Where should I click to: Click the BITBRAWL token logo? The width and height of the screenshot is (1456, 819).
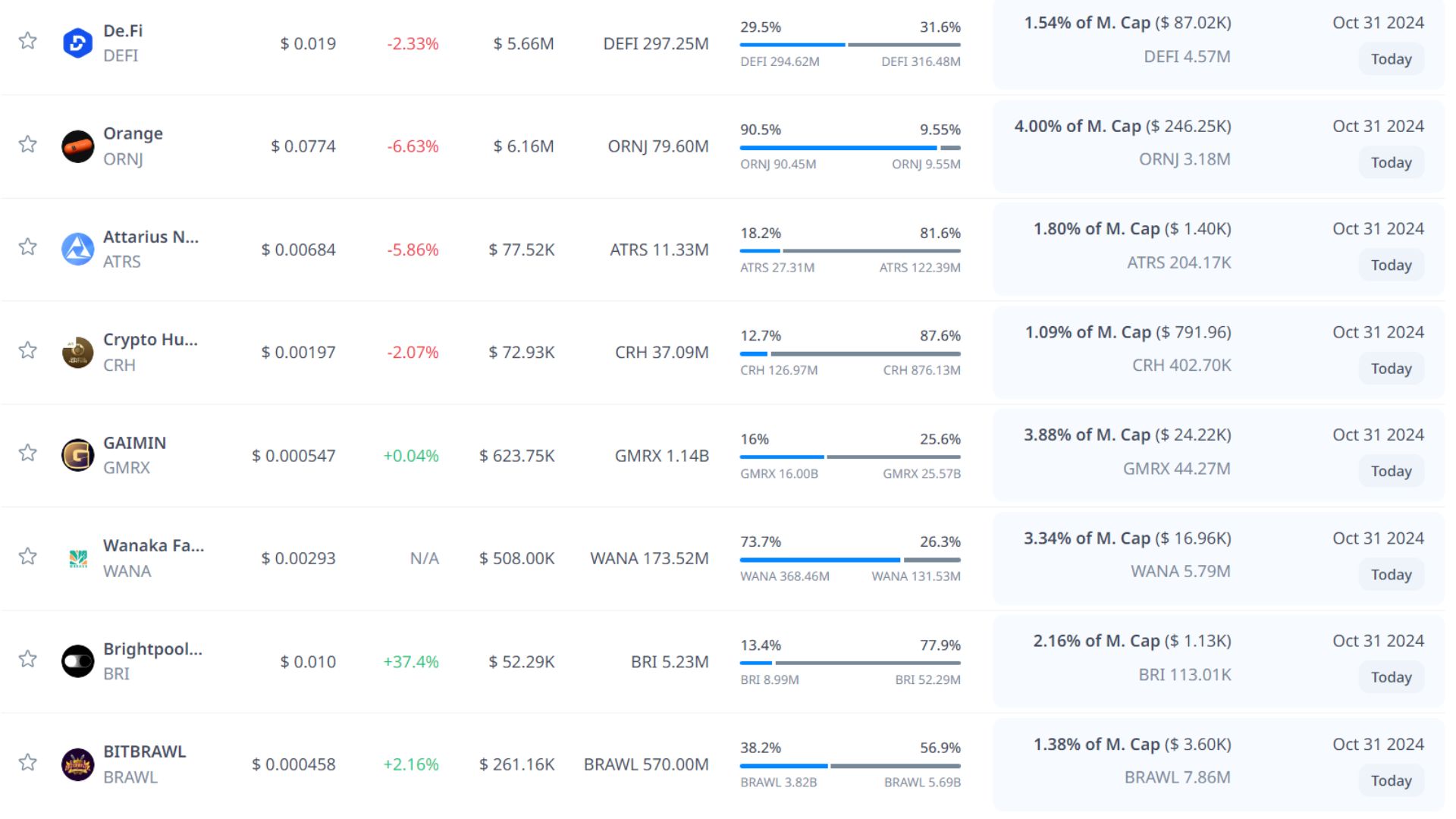point(77,764)
